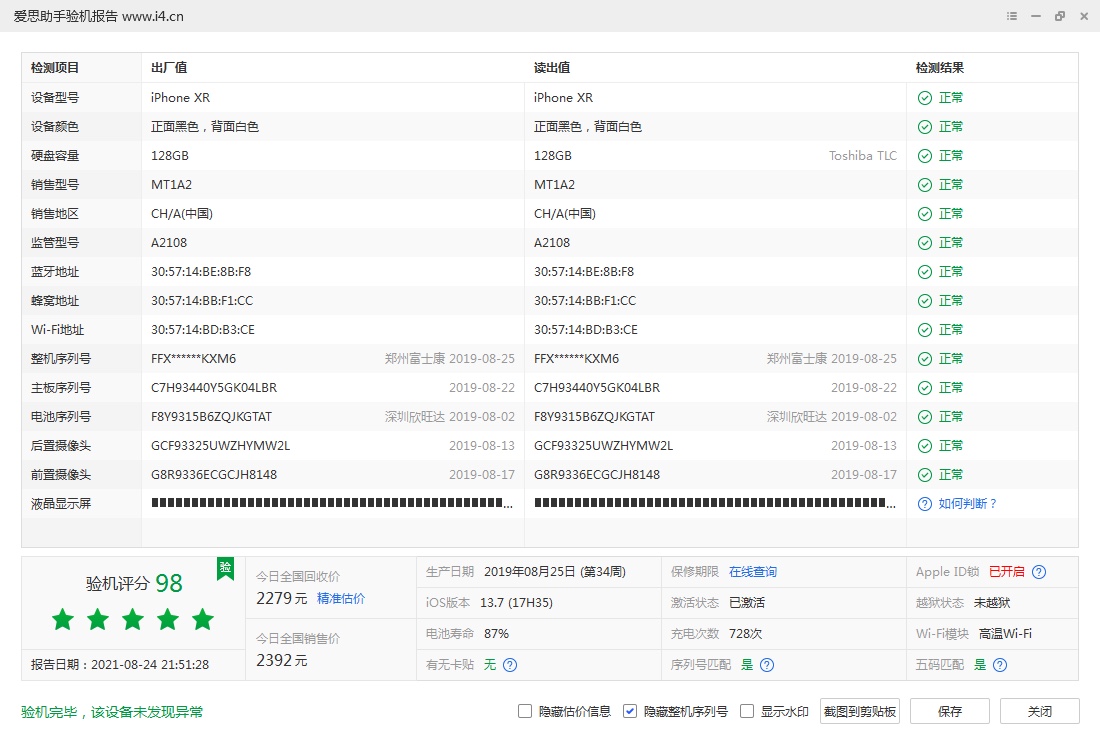This screenshot has height=749, width=1100.
Task: Click help icon beside 有无卡贴 无
Action: [510, 665]
